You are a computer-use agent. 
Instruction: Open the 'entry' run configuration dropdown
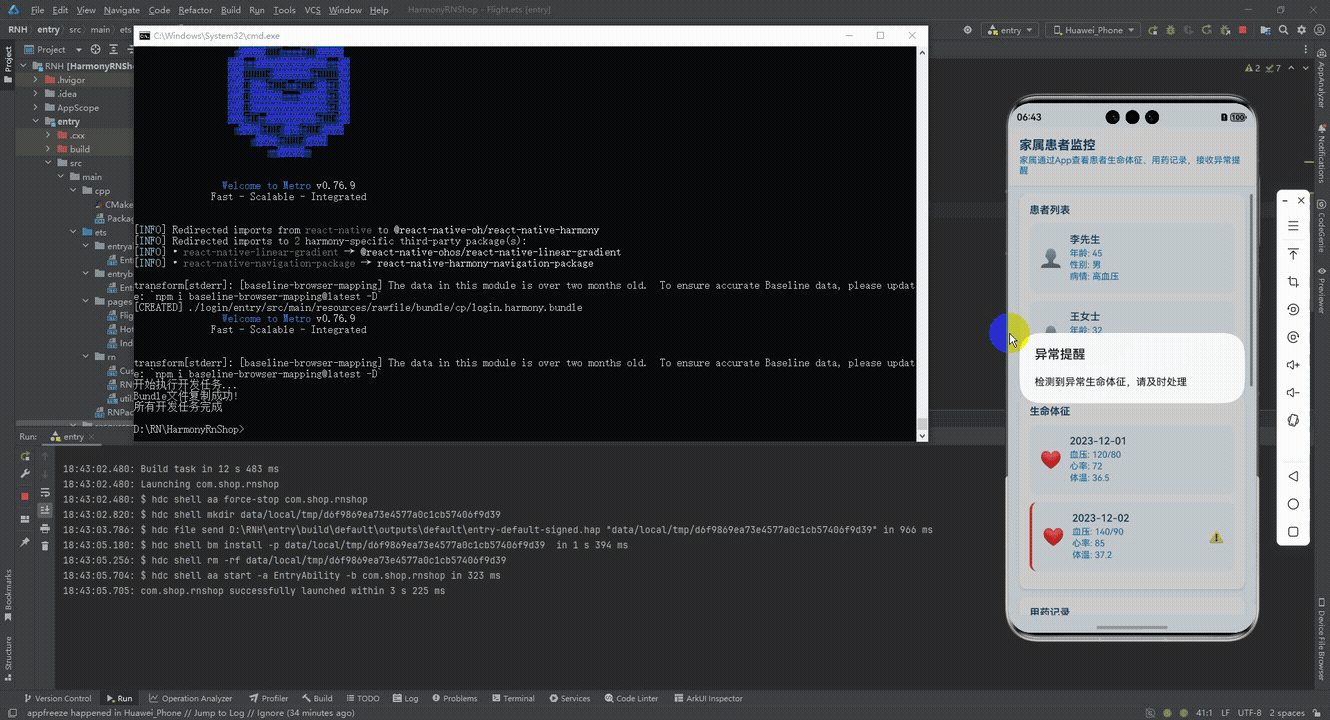tap(1010, 30)
